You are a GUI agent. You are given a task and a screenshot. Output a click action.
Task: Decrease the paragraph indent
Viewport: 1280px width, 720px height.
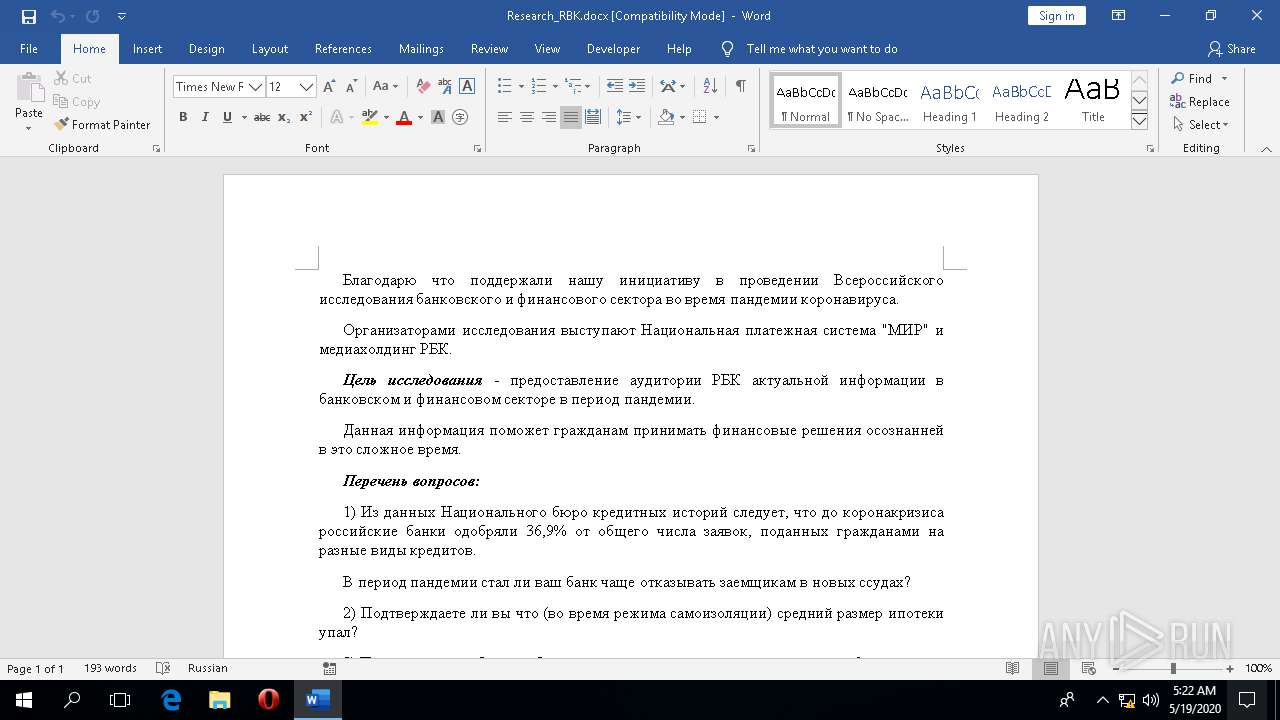click(x=615, y=87)
